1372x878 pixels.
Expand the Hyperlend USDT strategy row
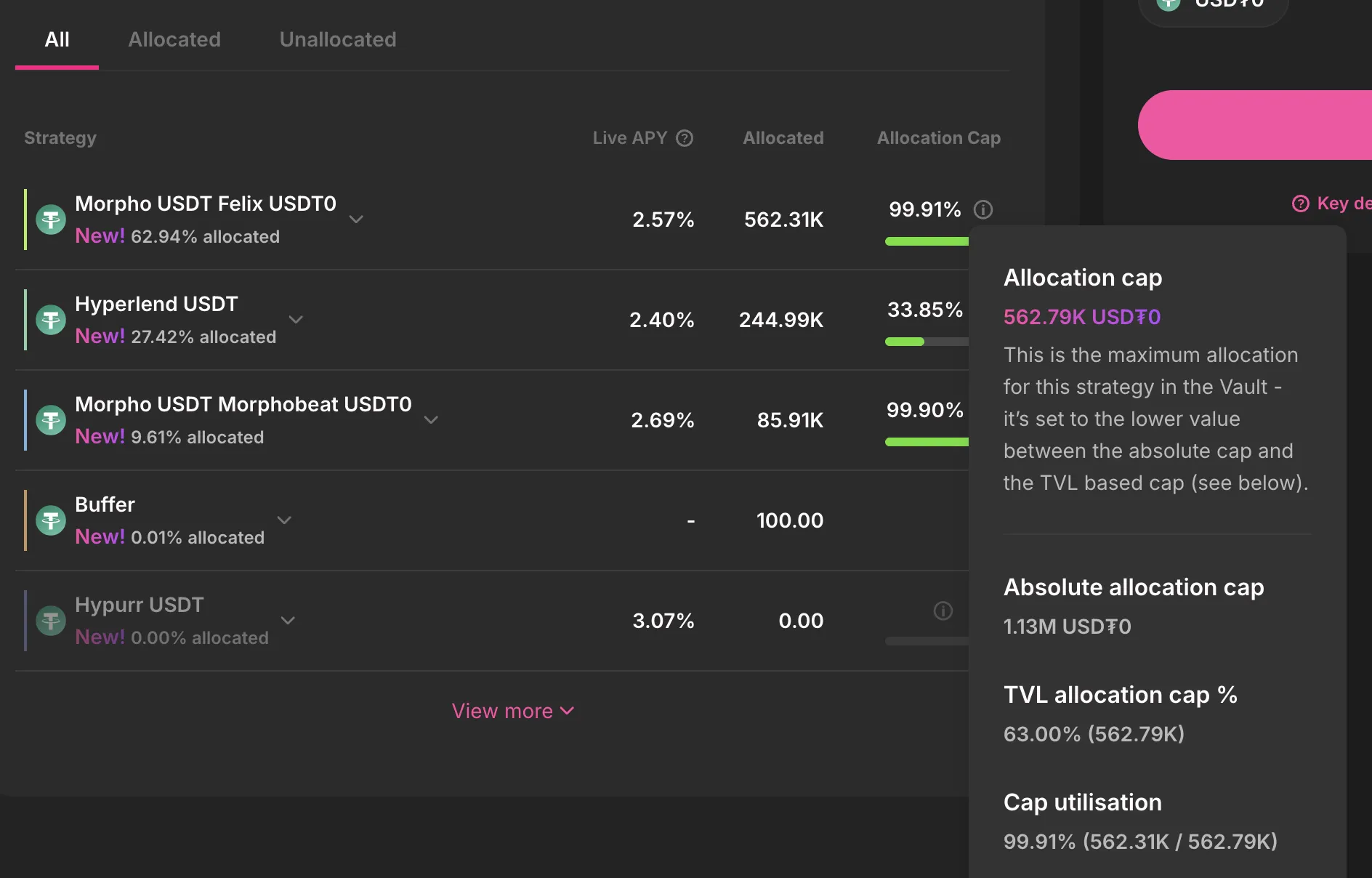(296, 320)
